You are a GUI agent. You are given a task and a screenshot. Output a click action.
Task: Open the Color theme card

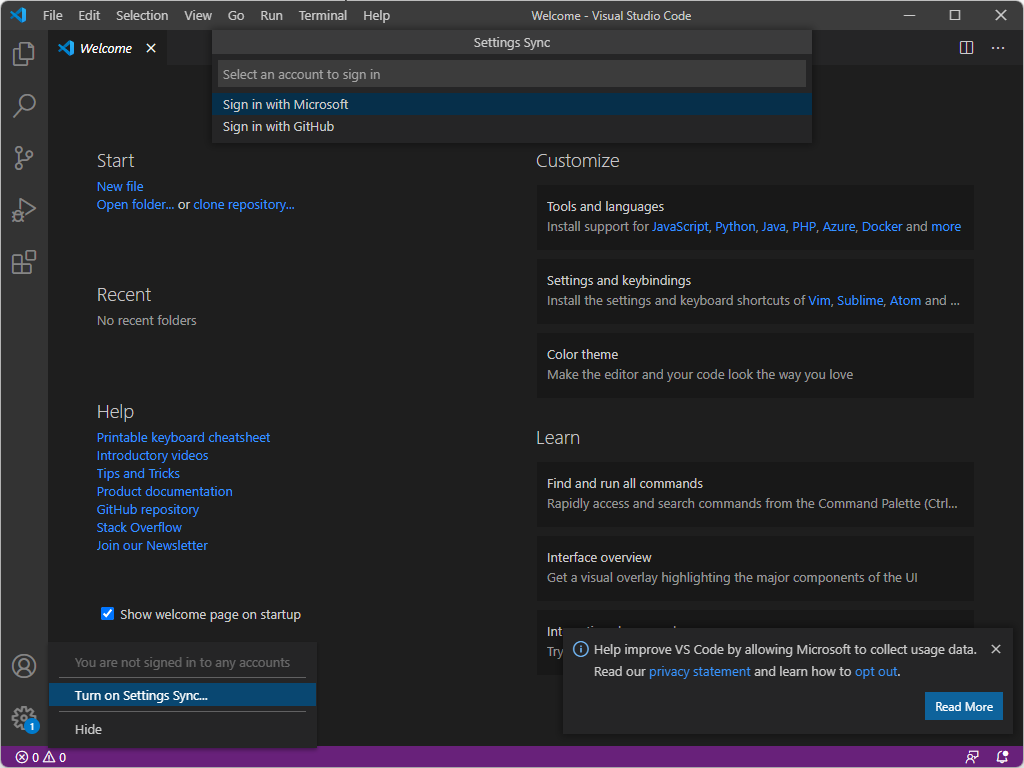click(755, 365)
